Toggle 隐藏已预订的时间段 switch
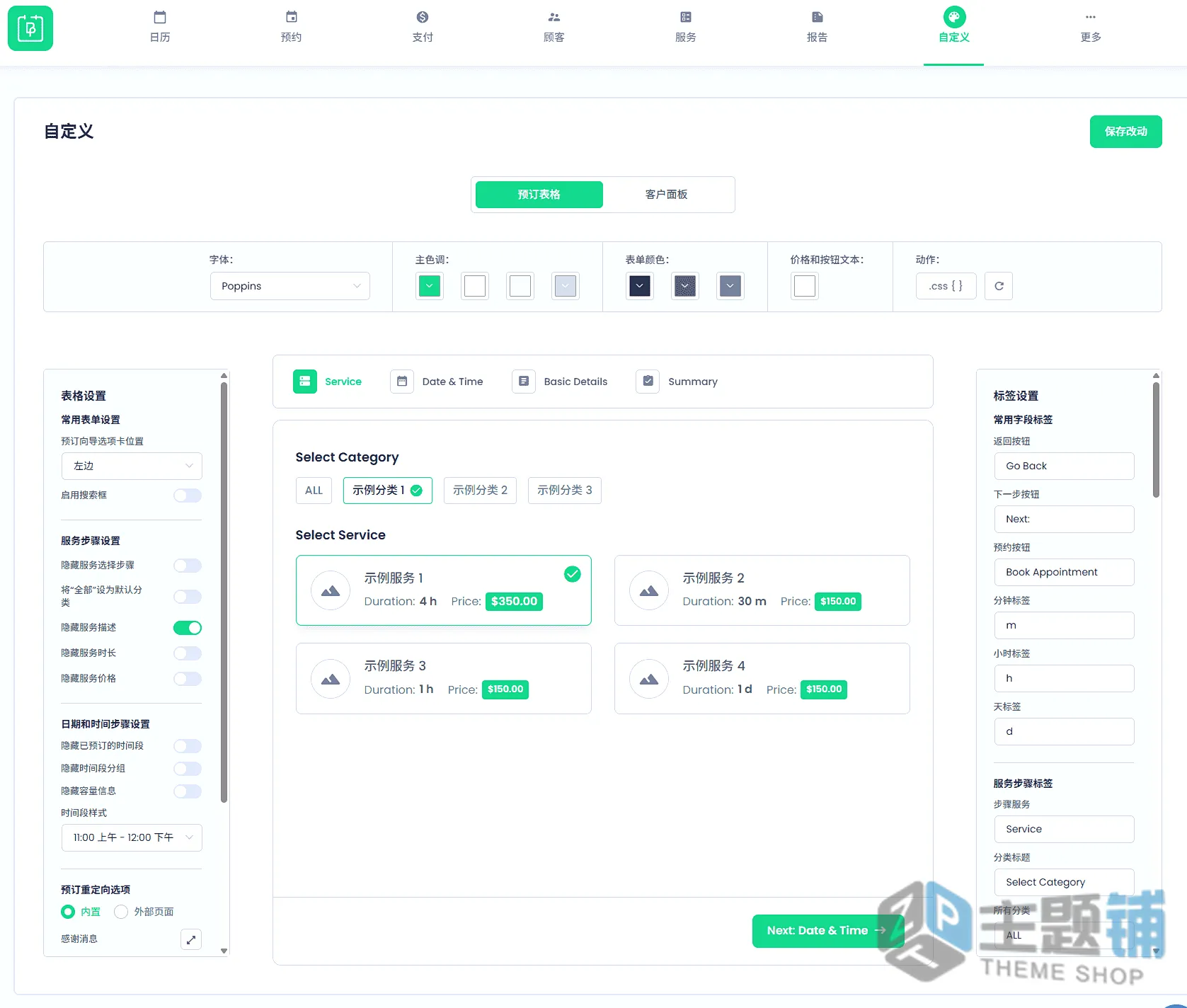This screenshot has width=1187, height=1008. pos(188,746)
